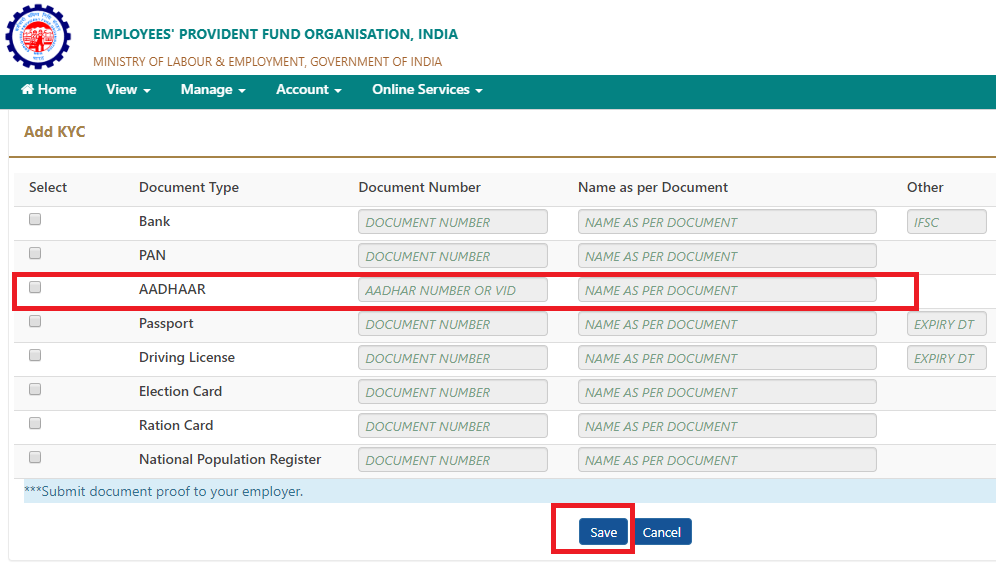Click the Passport document type label
This screenshot has height=565, width=996.
click(166, 323)
